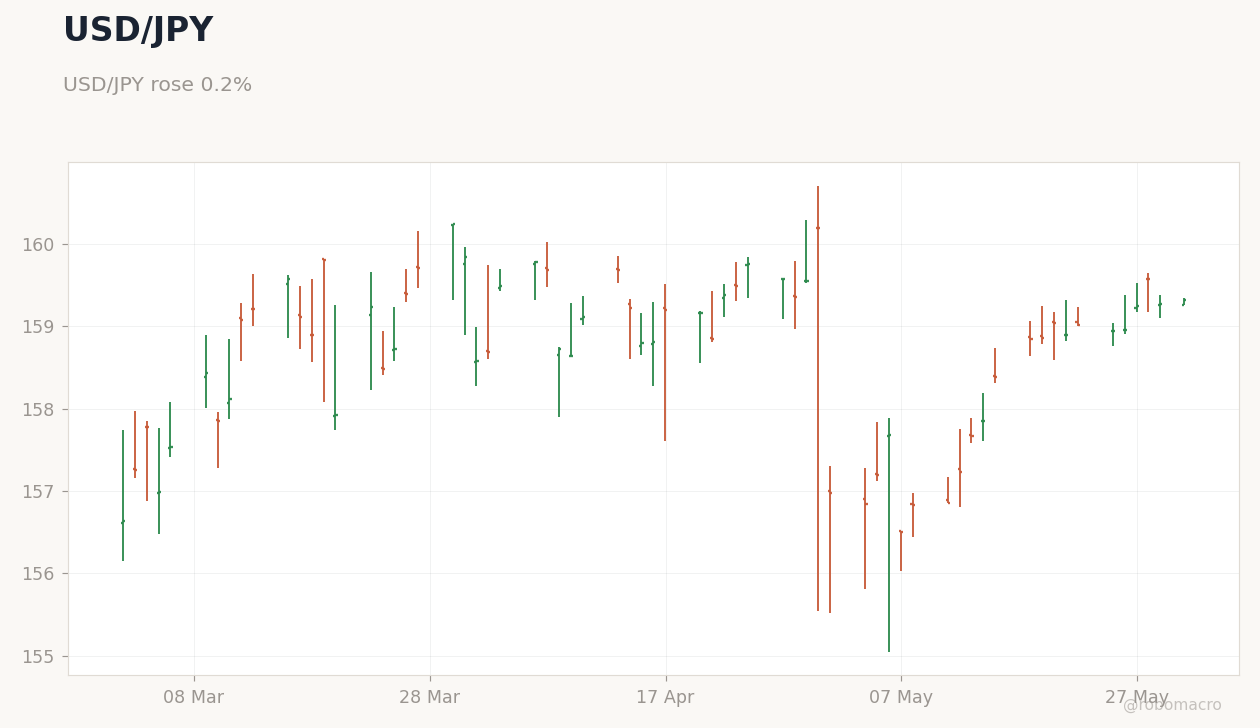This screenshot has width=1260, height=728.
Task: Click the long green bar dropping to 155
Action: point(889,535)
